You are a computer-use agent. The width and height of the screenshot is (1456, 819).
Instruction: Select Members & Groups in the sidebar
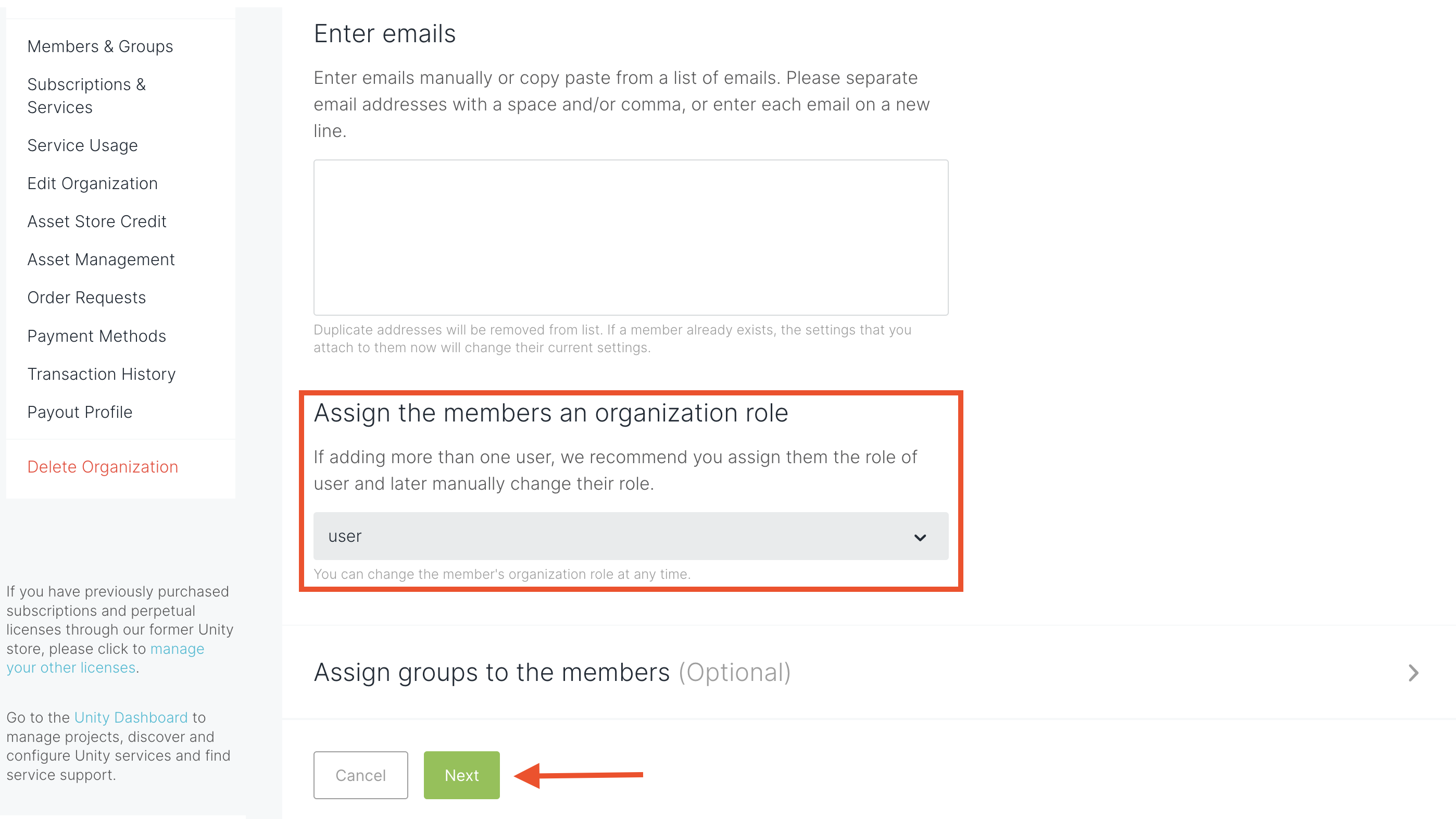[100, 46]
